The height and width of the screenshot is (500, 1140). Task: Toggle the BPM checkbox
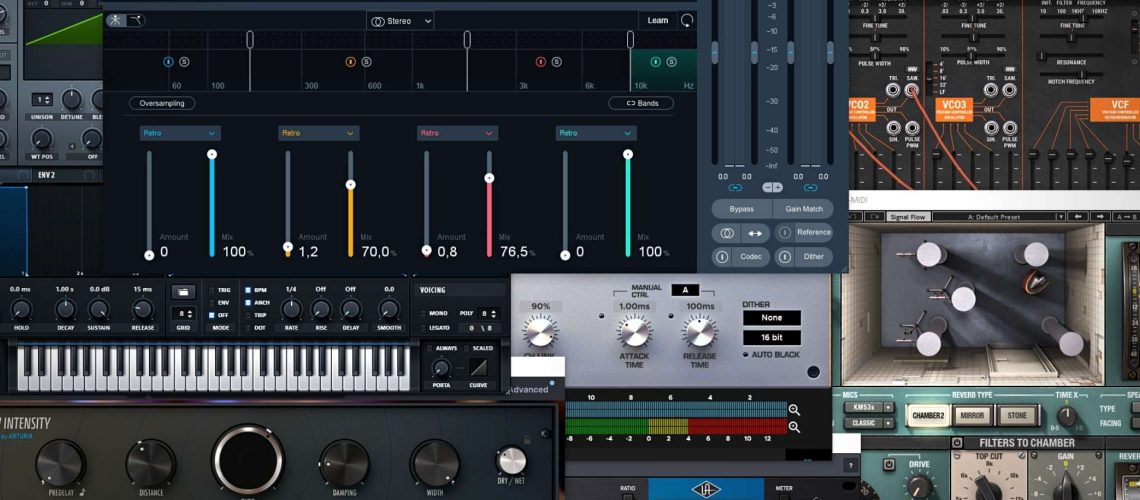248,290
